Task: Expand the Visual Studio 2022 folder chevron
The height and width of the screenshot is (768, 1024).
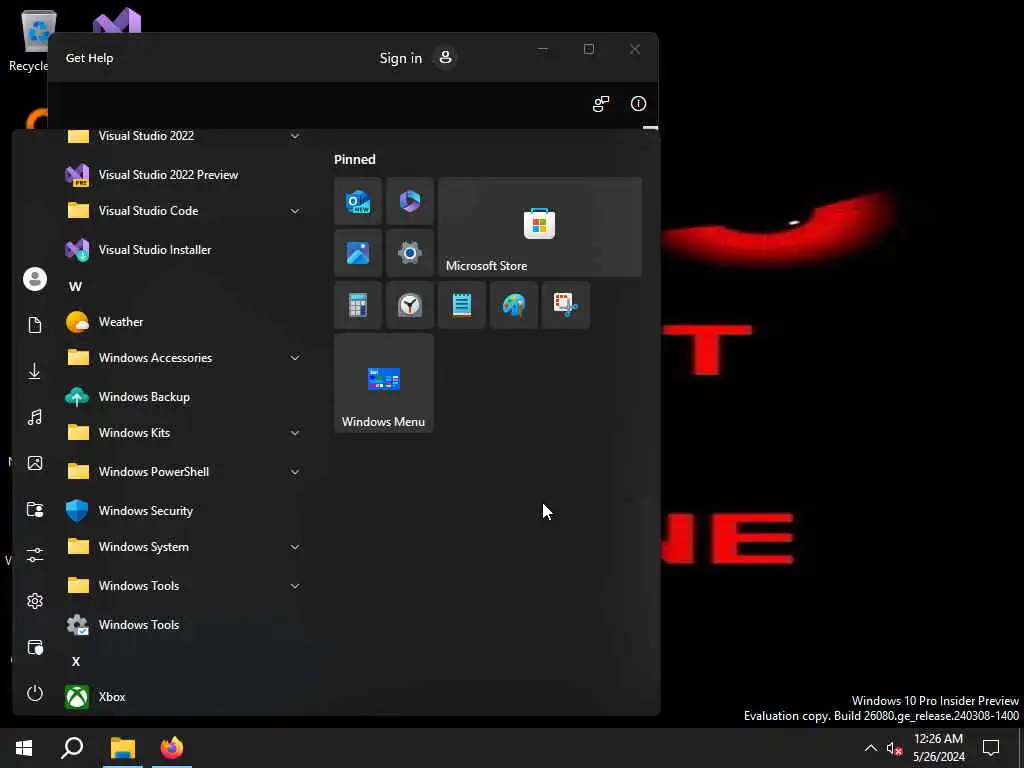Action: [x=295, y=136]
